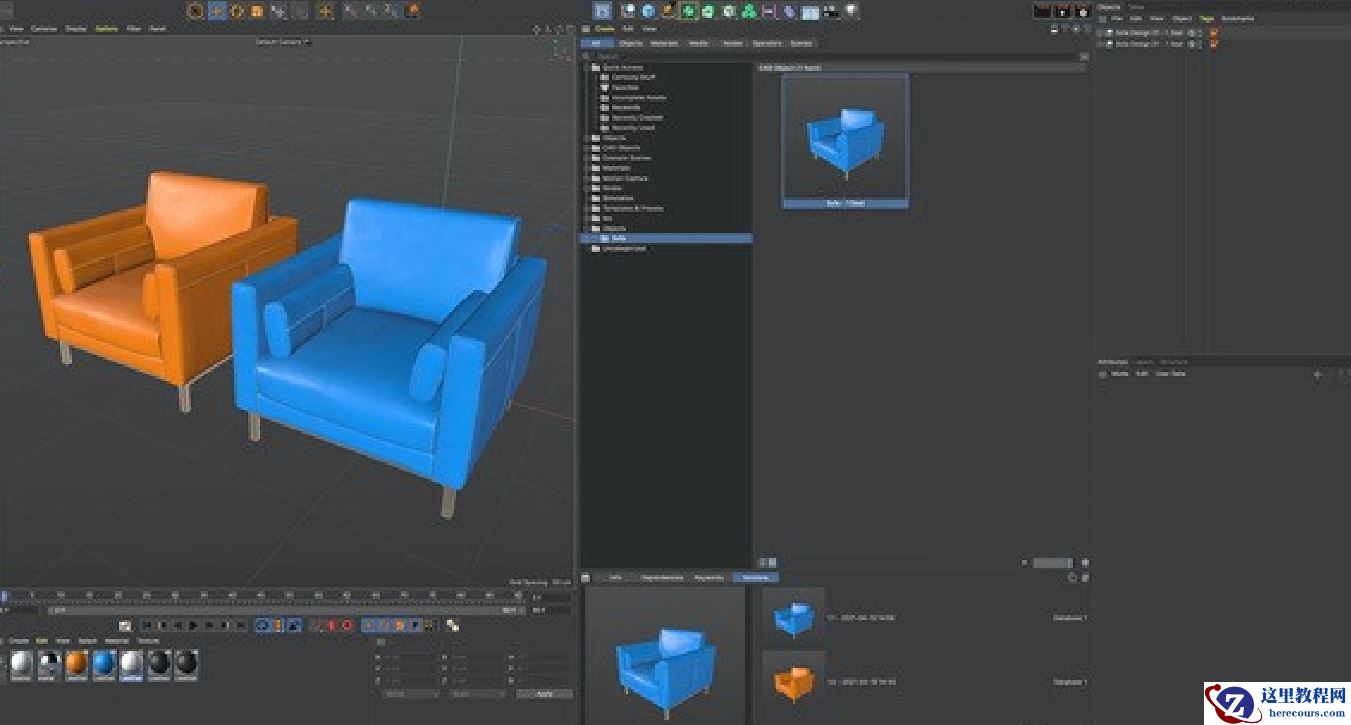1351x725 pixels.
Task: Open the Create menu of the Asset Browser
Action: (x=605, y=30)
